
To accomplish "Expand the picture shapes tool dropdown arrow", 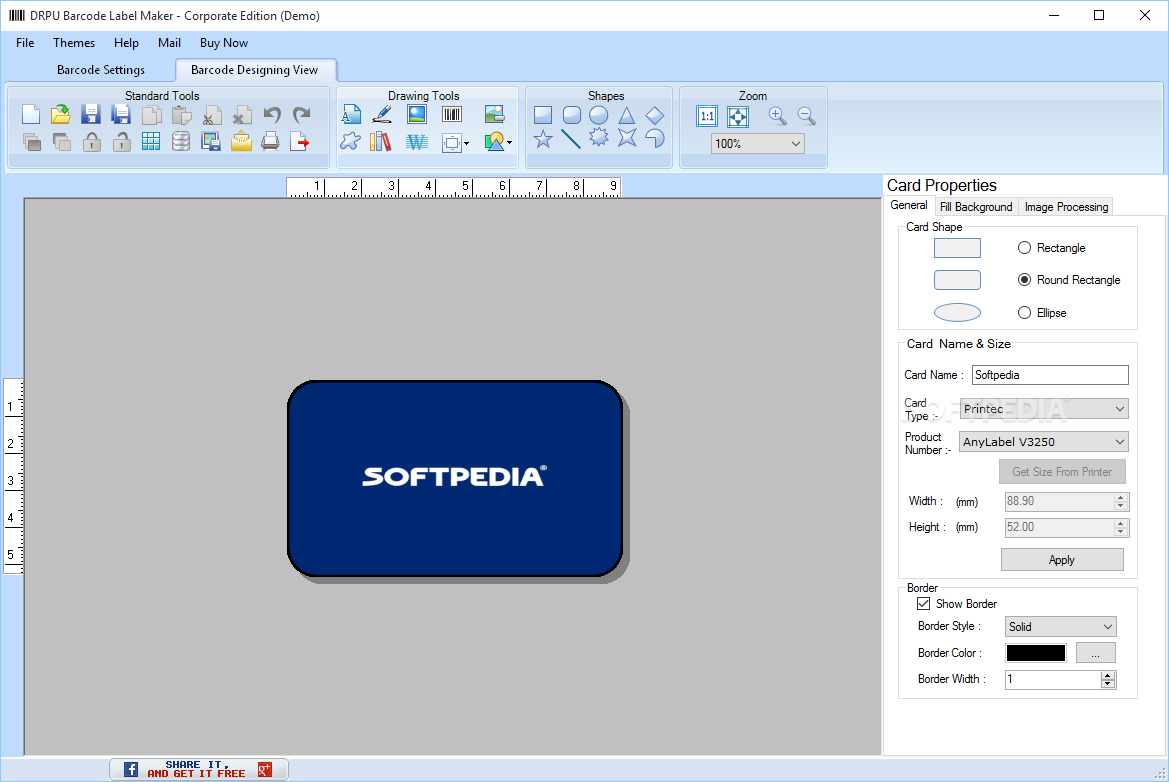I will click(510, 142).
